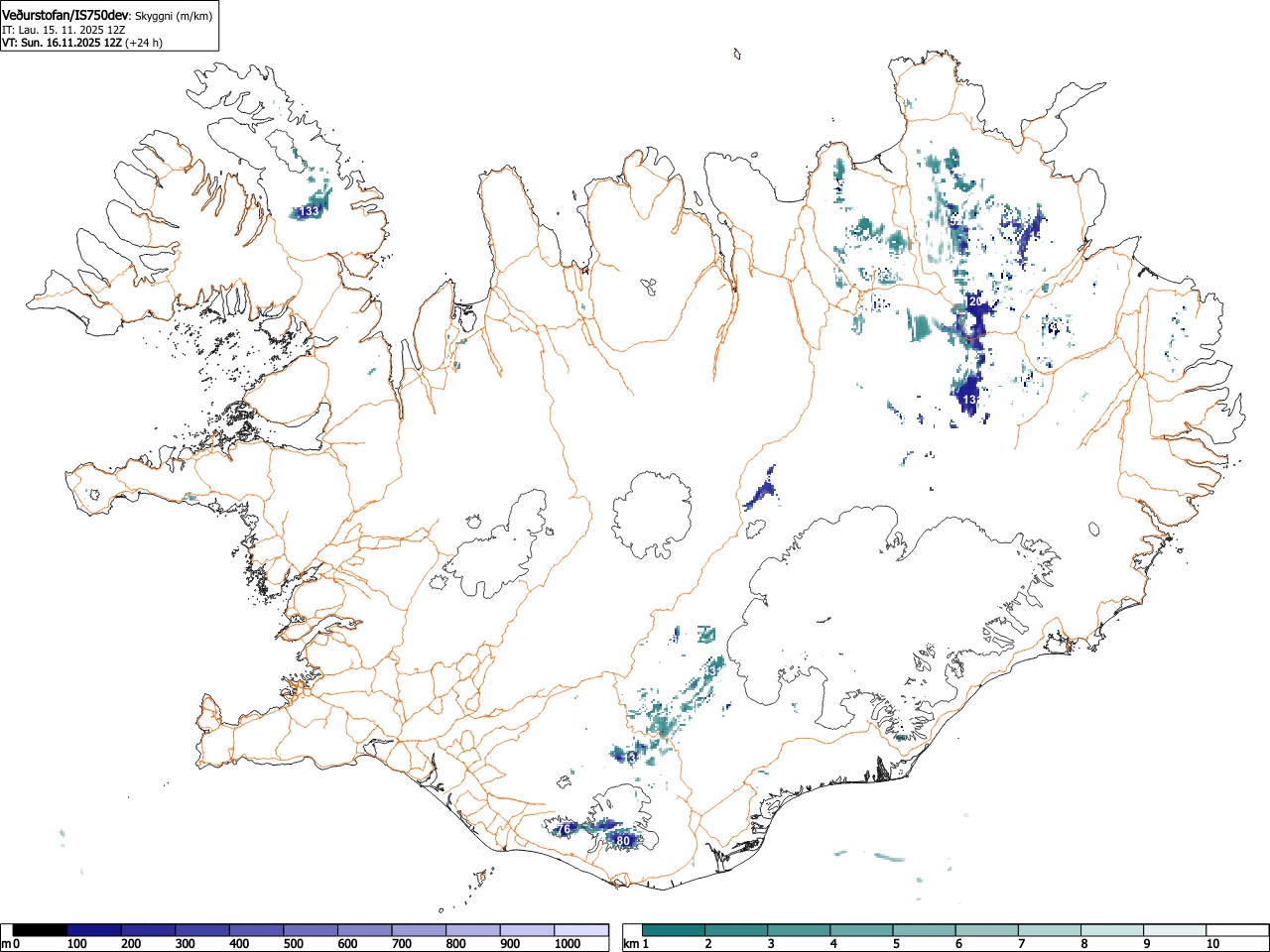Click the 4–5 km legend swatch
The width and height of the screenshot is (1270, 952).
862,930
